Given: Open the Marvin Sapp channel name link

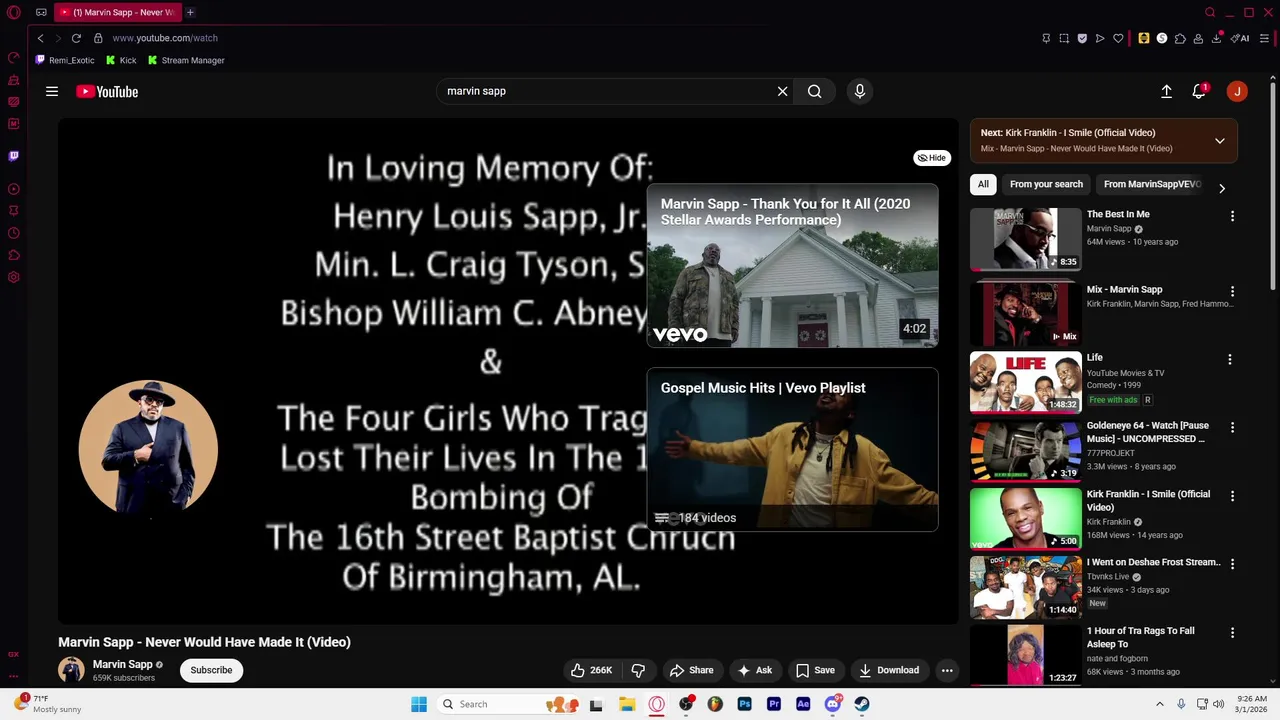Looking at the screenshot, I should [x=122, y=664].
